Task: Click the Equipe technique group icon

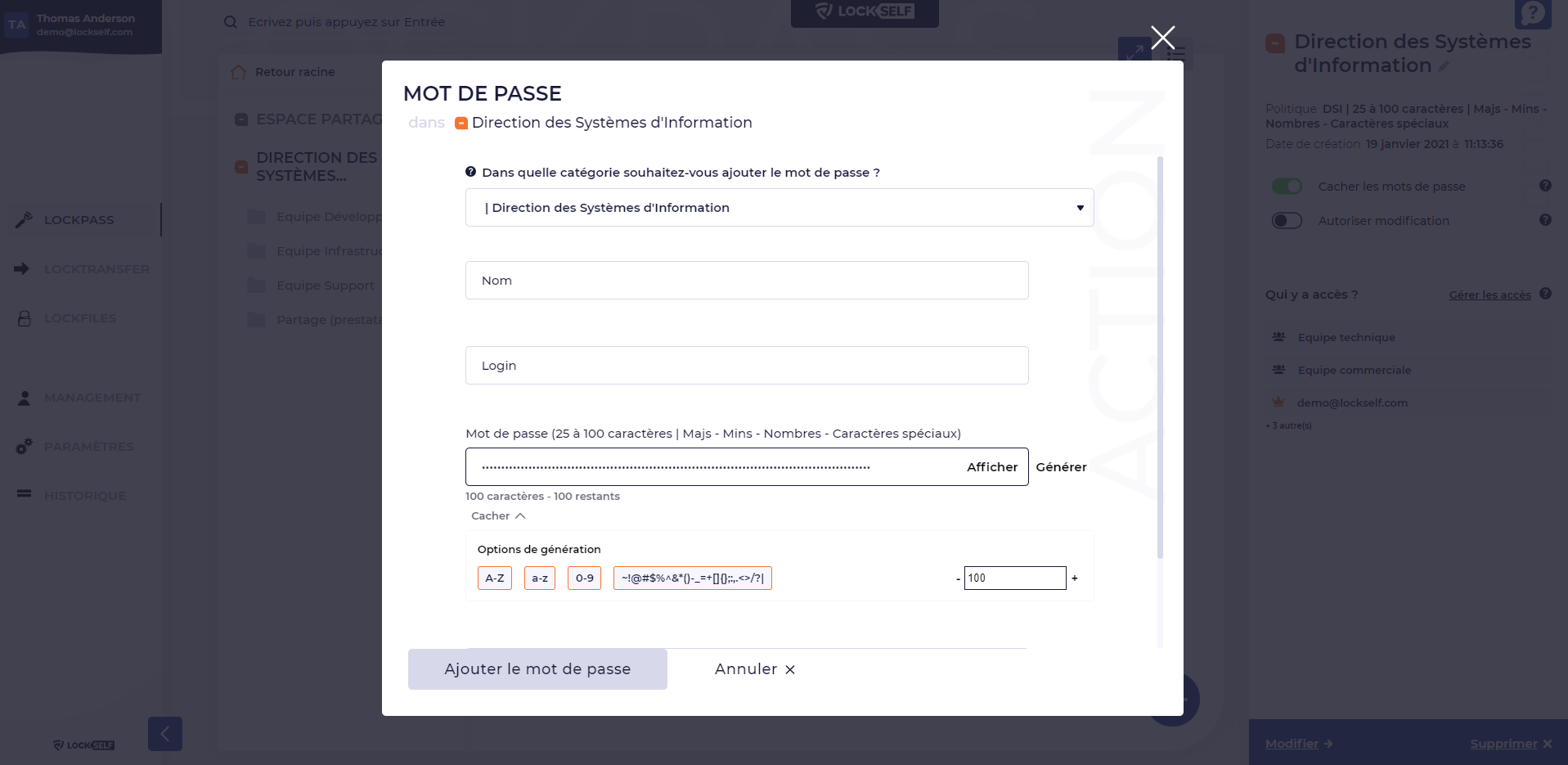Action: tap(1278, 336)
